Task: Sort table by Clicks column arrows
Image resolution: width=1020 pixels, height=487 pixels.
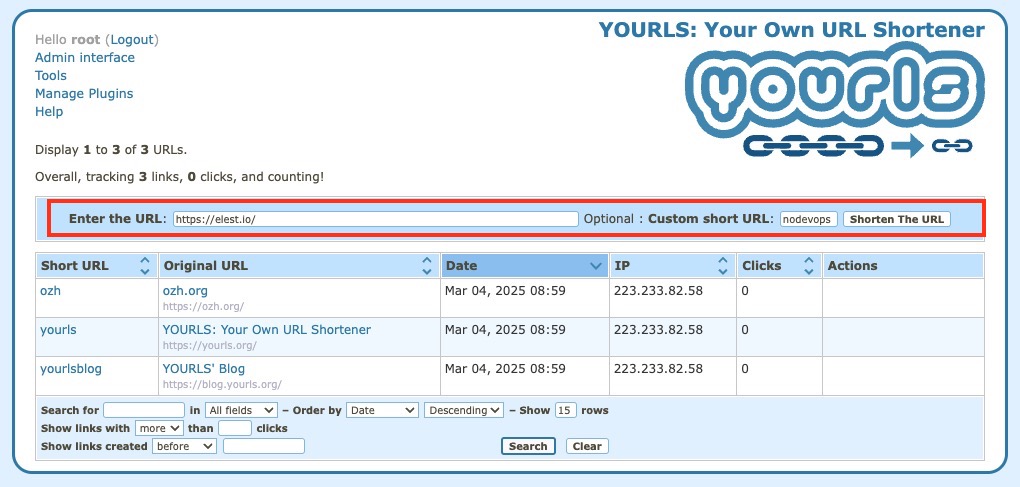Action: tap(809, 265)
